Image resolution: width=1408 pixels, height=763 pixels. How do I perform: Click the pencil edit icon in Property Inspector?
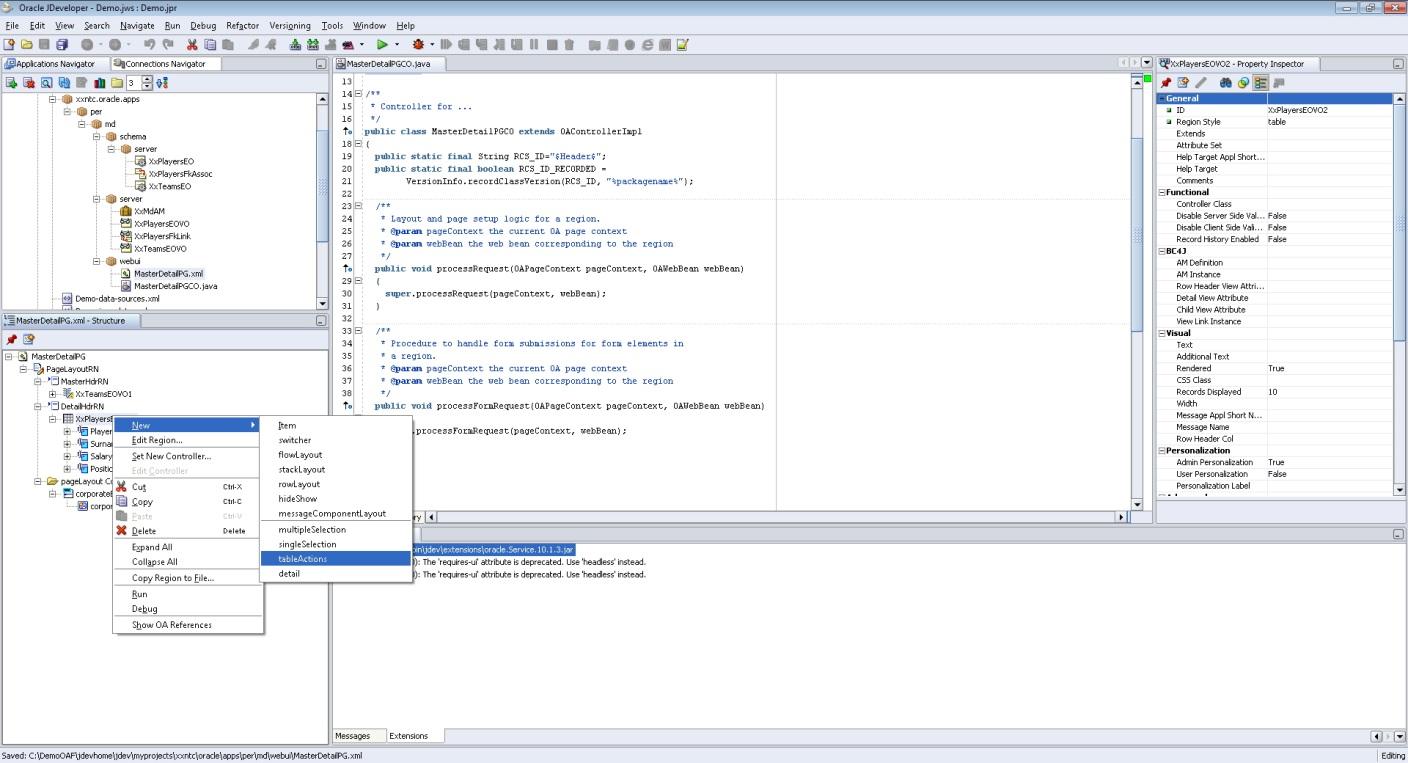point(1201,83)
